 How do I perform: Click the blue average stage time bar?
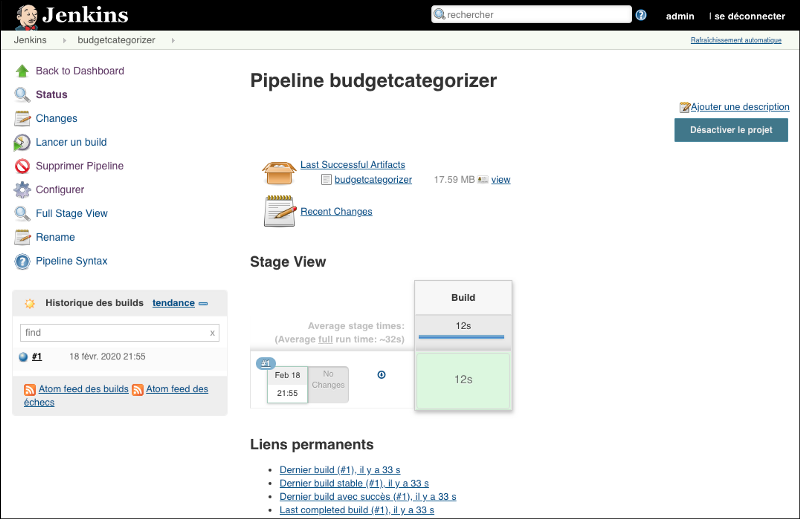point(461,337)
